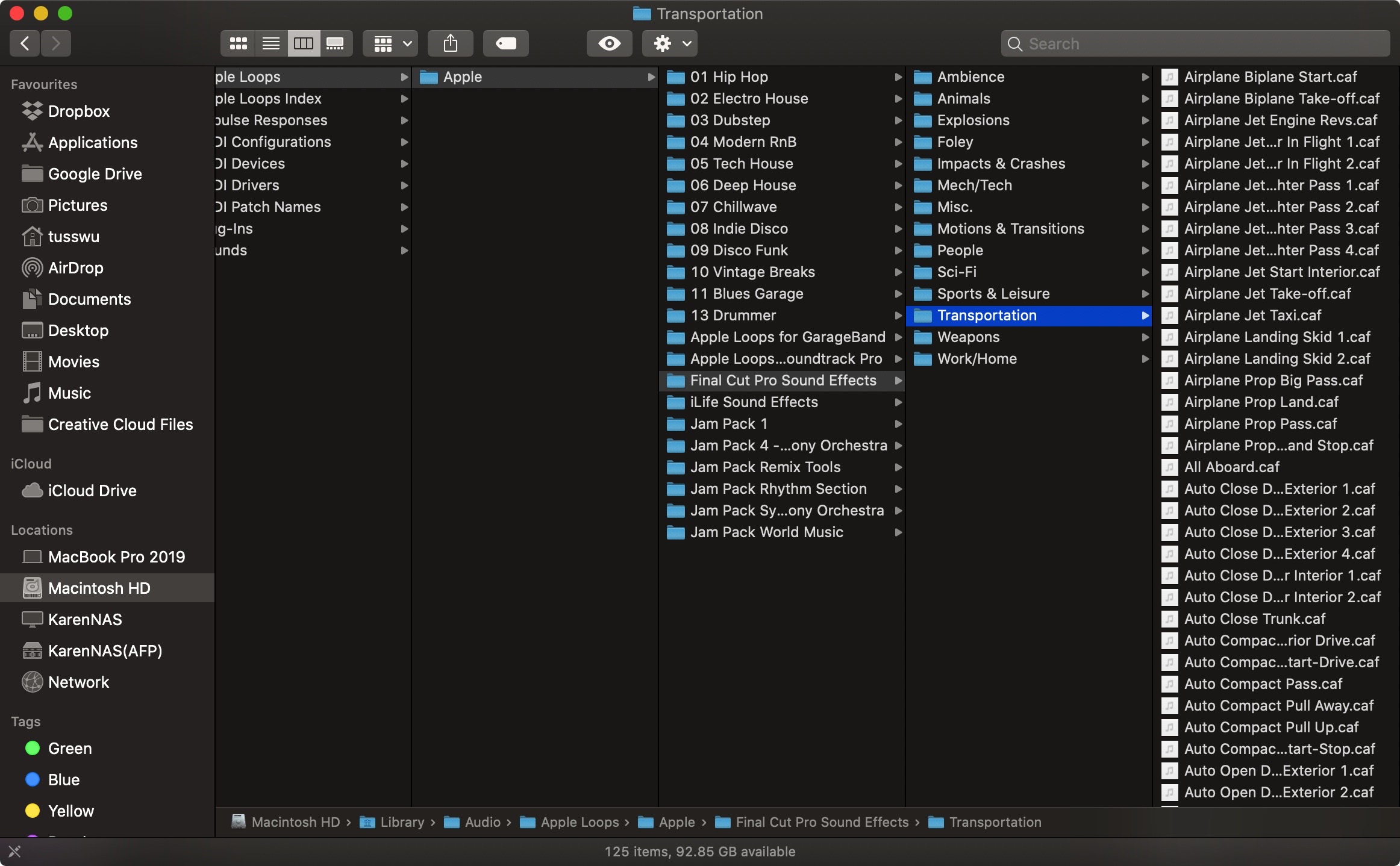Viewport: 1400px width, 866px height.
Task: Open the iLife Sound Effects folder
Action: [753, 402]
